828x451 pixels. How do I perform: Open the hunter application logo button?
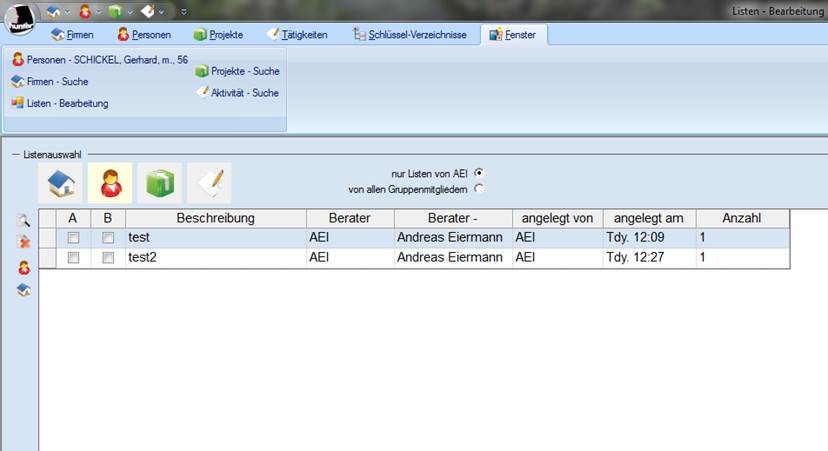[21, 15]
